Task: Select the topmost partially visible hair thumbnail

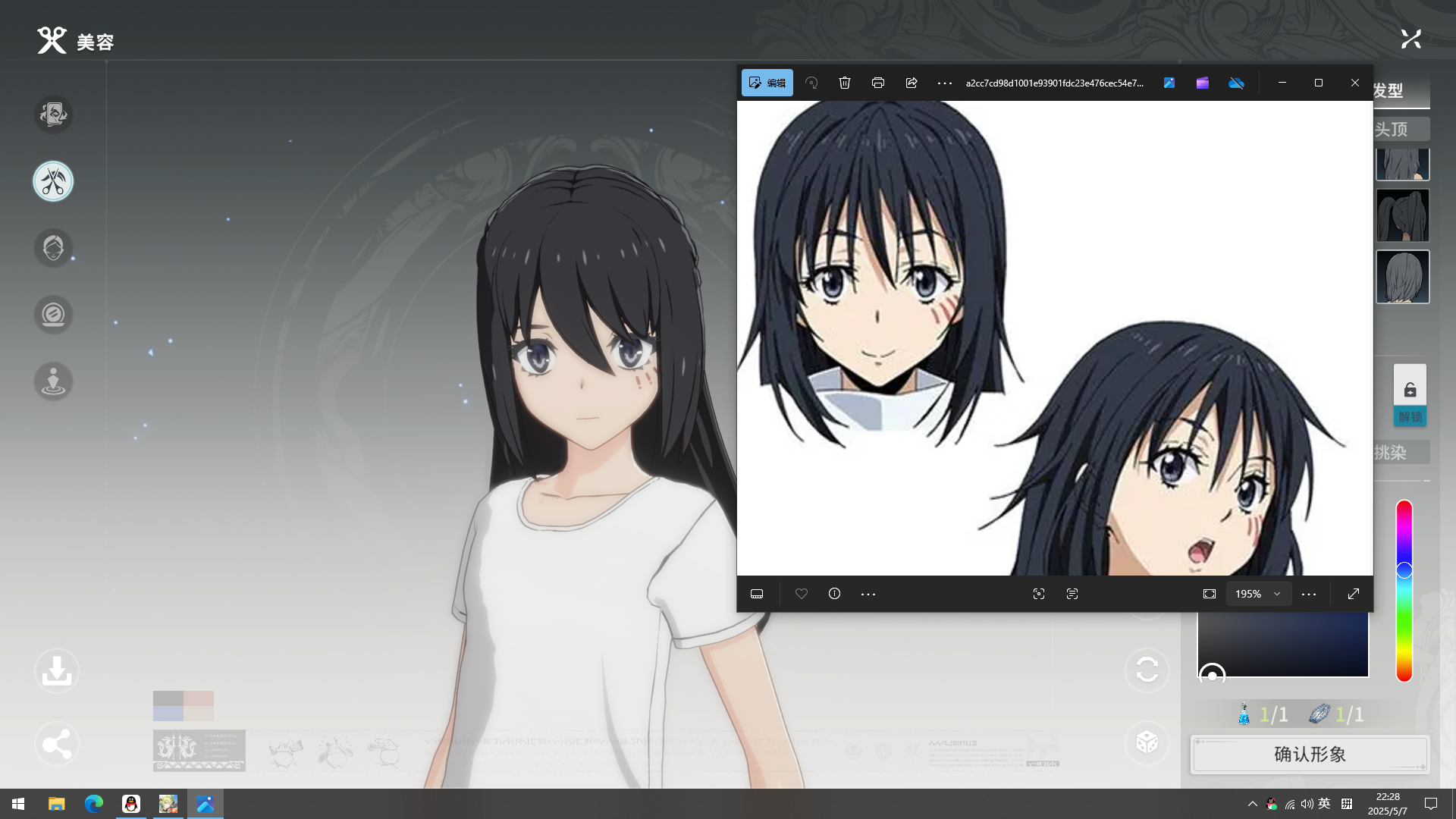Action: [1403, 165]
